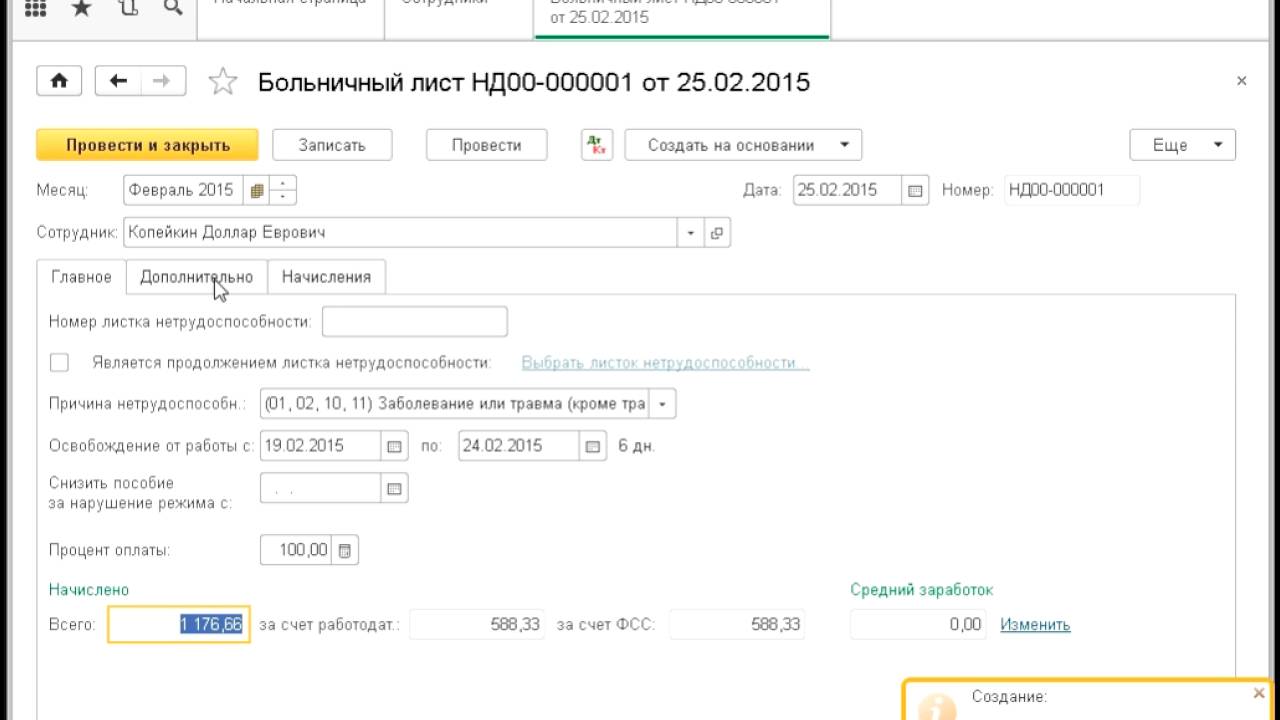Expand the Сотрудник dropdown arrow

(x=690, y=233)
